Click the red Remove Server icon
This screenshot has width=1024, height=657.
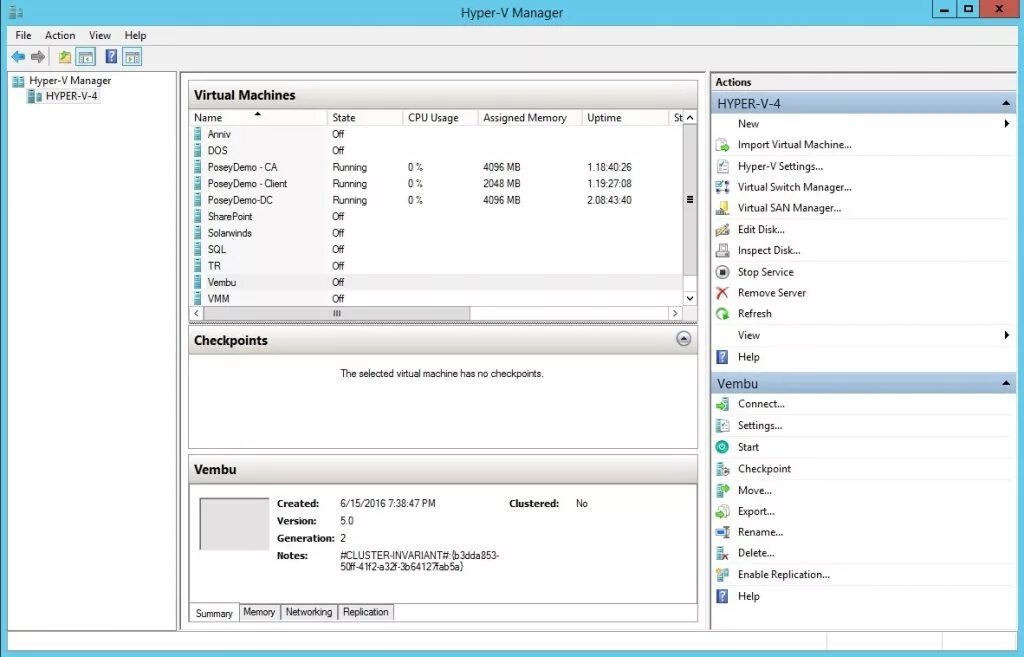pos(722,293)
